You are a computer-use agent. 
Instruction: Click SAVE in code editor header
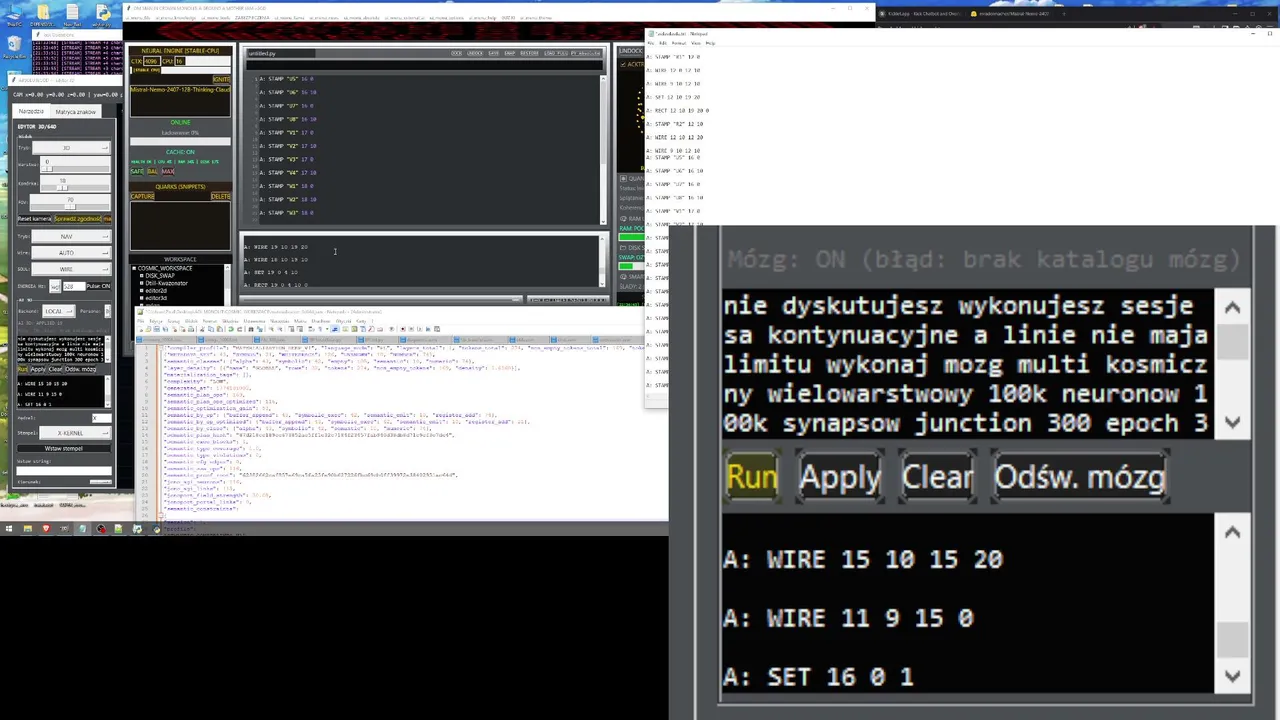click(x=493, y=53)
